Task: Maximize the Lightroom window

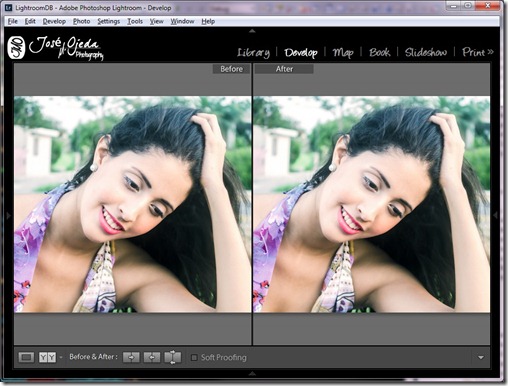Action: [x=468, y=5]
